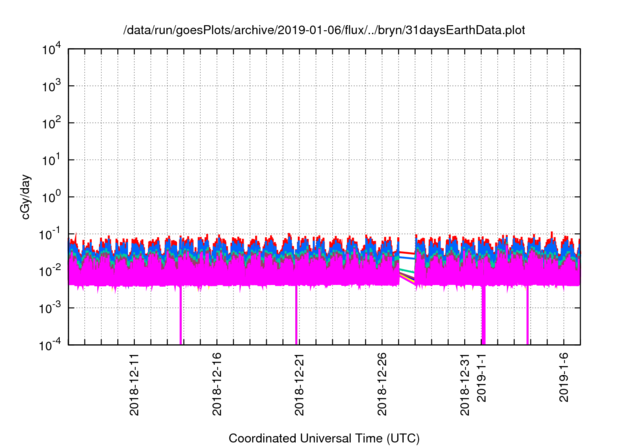The width and height of the screenshot is (640, 448).
Task: Click the 10^4 y-axis tick label
Action: [52, 50]
